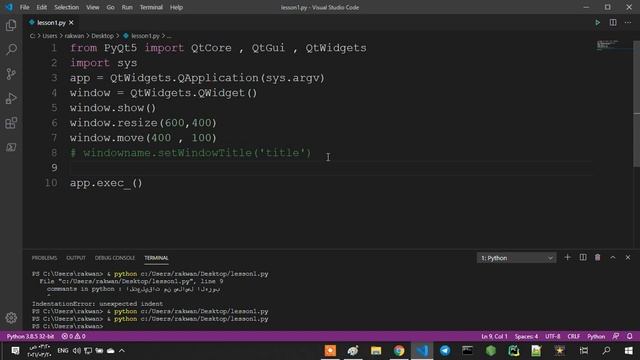Open Source Control view
640x360 pixels.
[11, 74]
